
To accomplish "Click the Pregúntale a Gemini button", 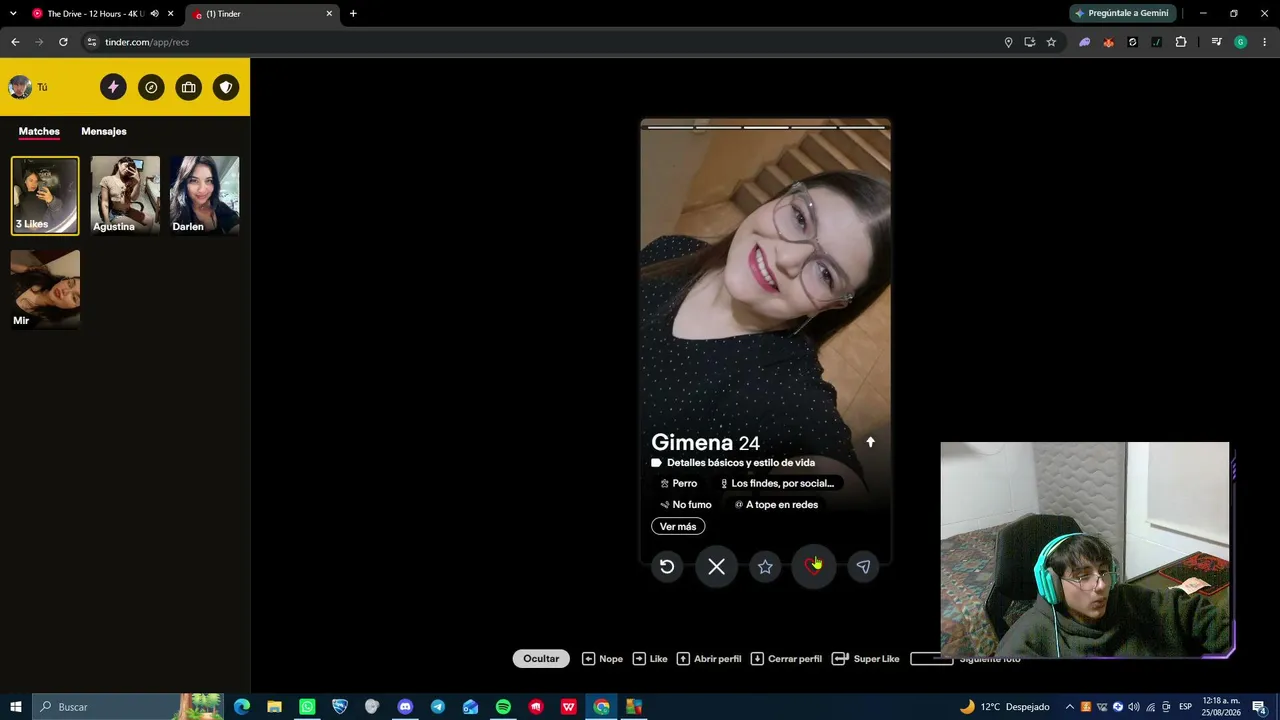I will pyautogui.click(x=1121, y=14).
